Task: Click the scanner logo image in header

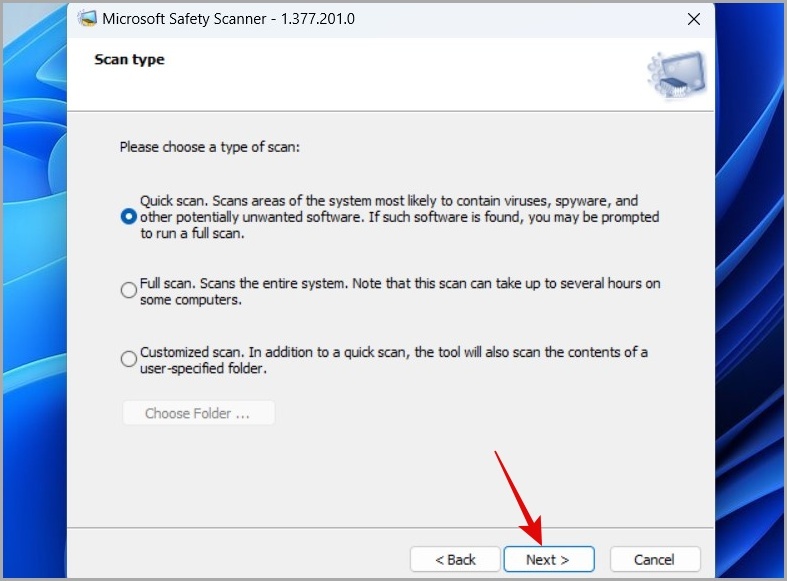Action: coord(677,75)
